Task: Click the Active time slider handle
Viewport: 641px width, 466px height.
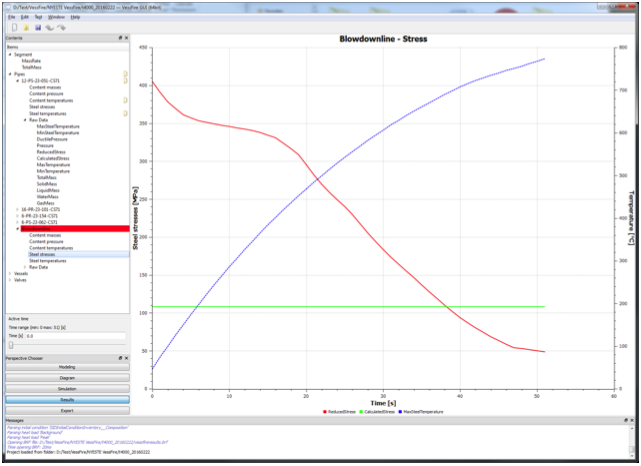Action: [11, 345]
